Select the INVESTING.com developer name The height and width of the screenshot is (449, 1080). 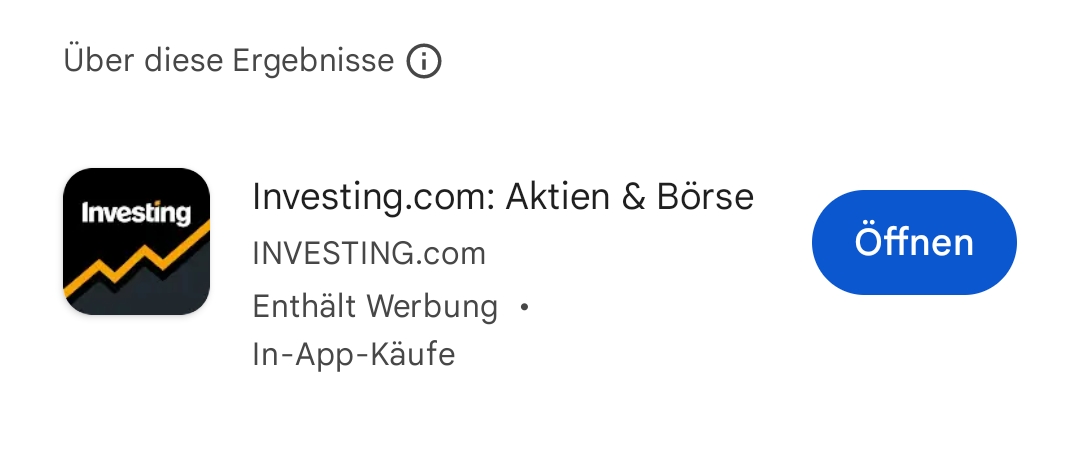click(369, 254)
